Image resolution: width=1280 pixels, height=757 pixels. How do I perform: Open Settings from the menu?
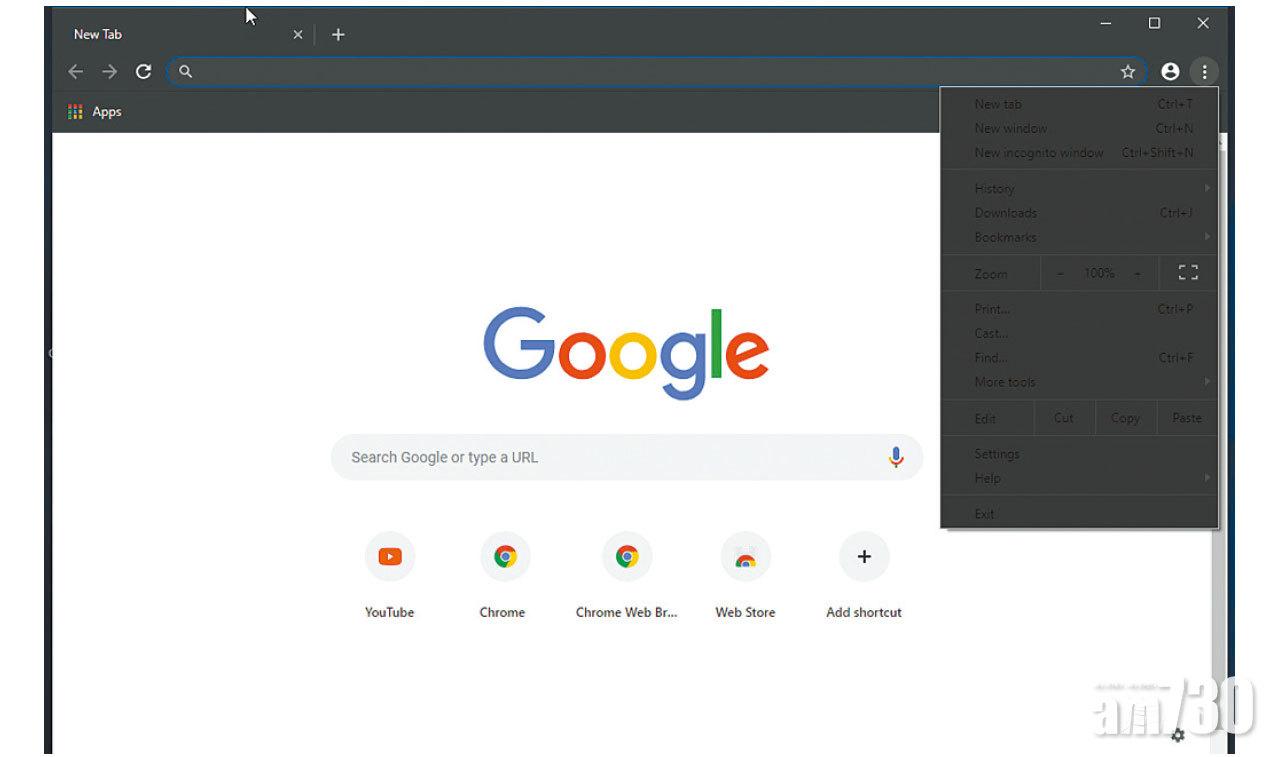pos(997,454)
